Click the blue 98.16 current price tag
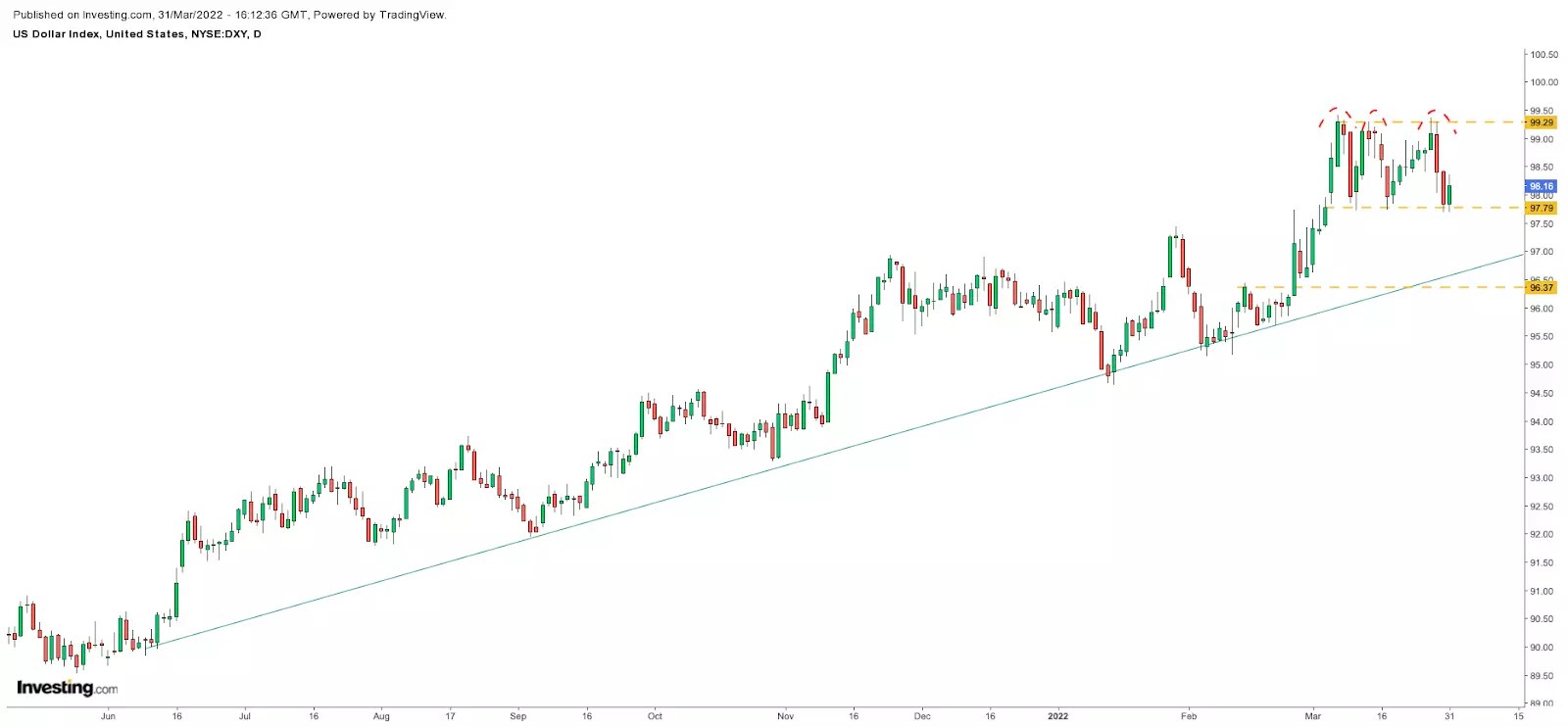This screenshot has width=1568, height=727. coord(1542,186)
